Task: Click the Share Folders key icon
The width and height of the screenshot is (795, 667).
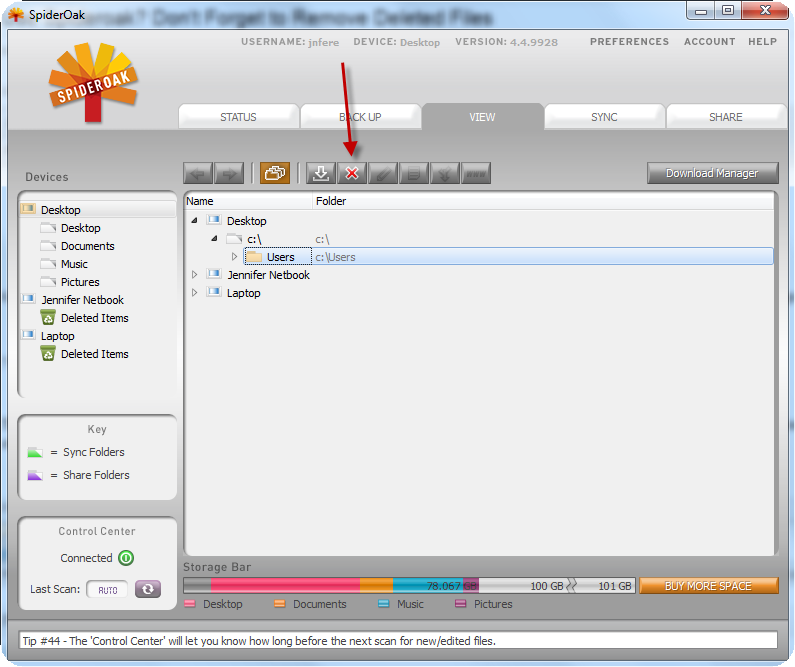Action: coord(35,475)
